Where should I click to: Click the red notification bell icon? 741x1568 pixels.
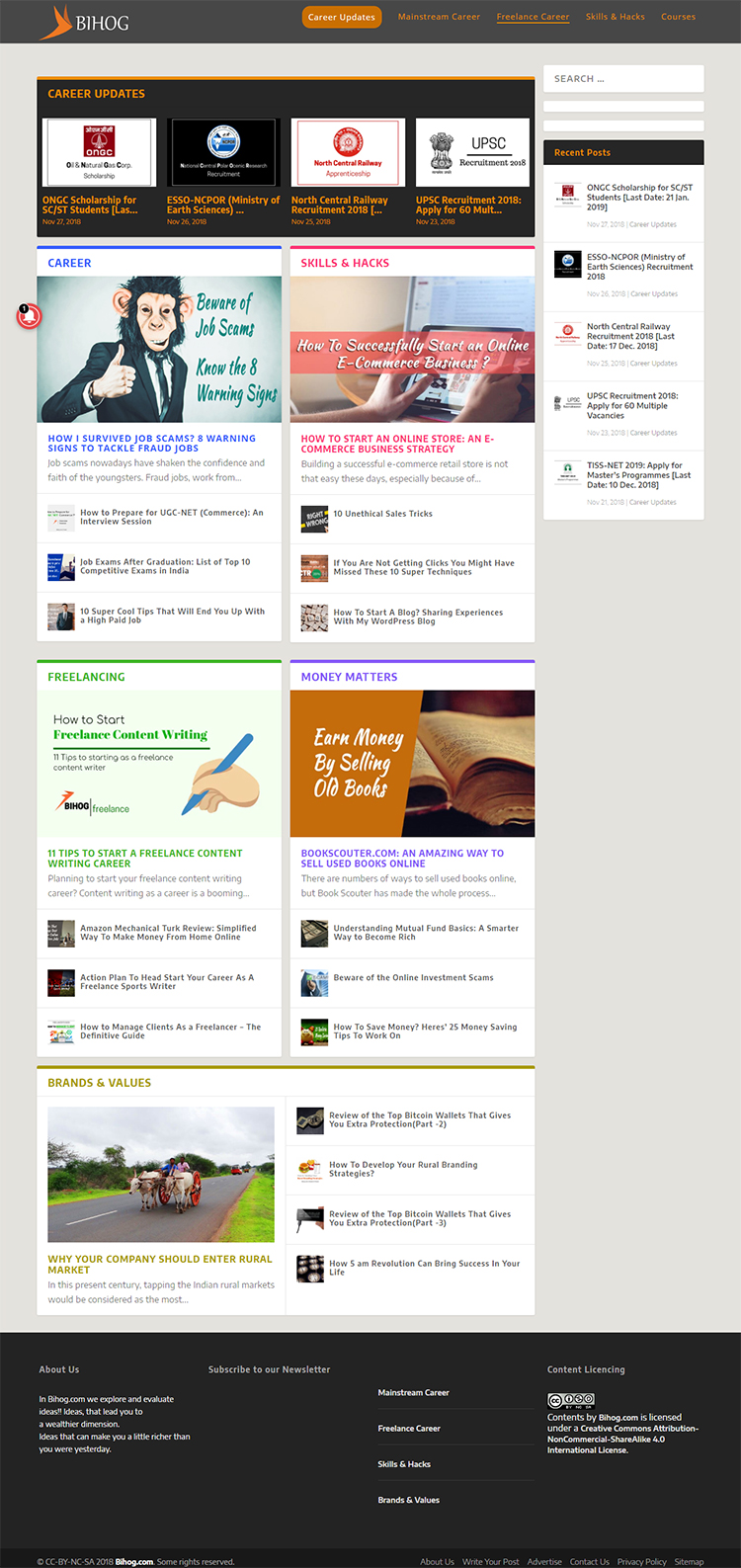(29, 315)
